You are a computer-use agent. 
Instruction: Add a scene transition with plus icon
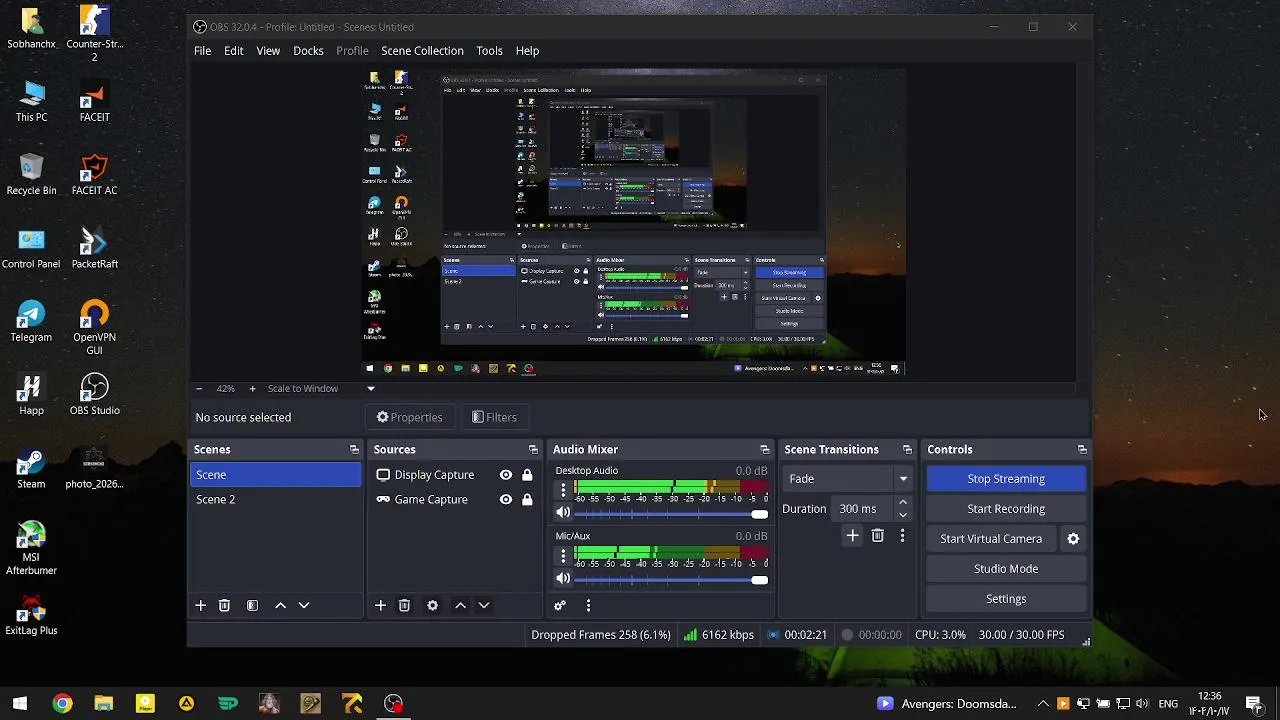pyautogui.click(x=852, y=536)
